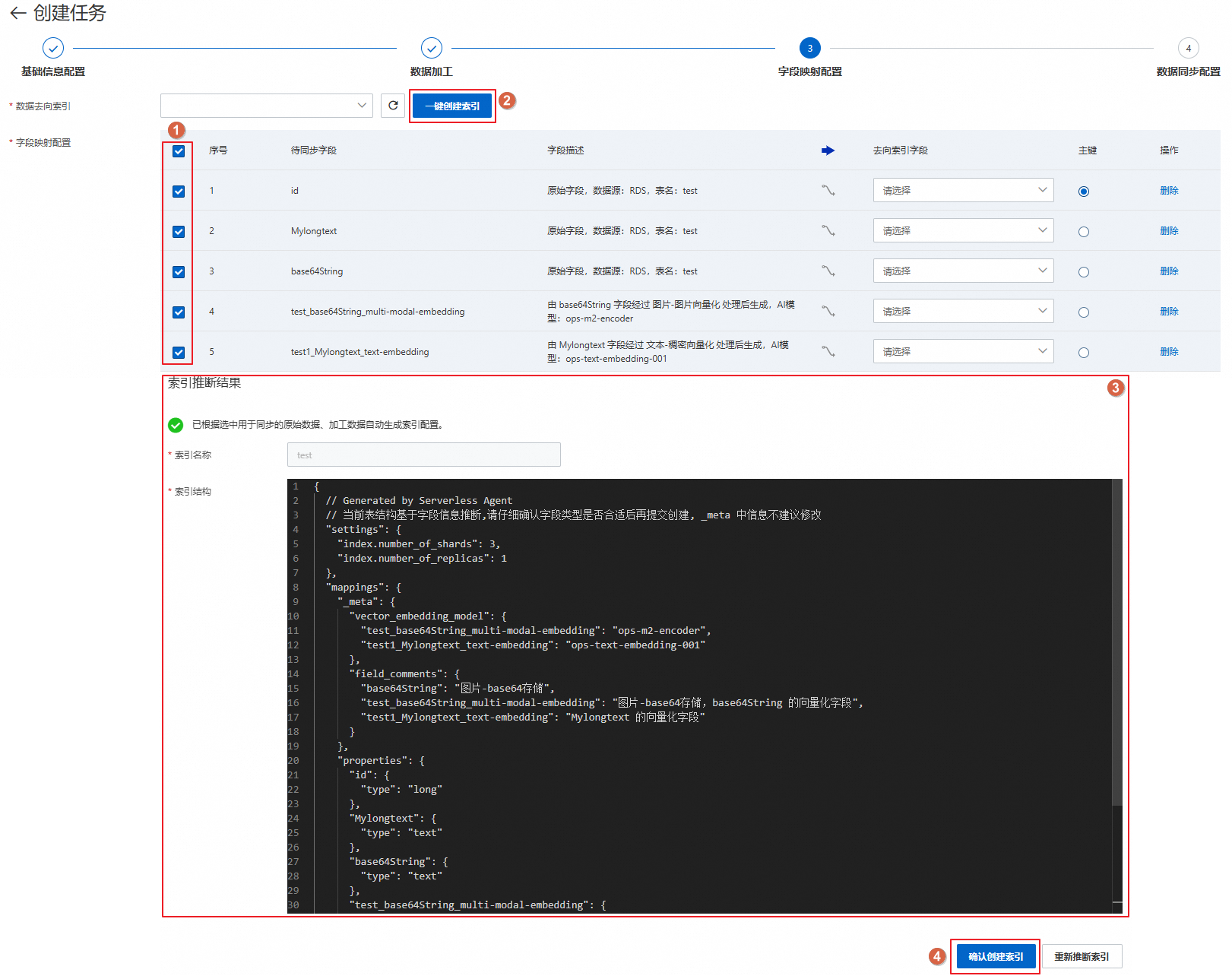The height and width of the screenshot is (979, 1232).
Task: Click mapping icon for test_base64String_multi-modal-embedding row
Action: coord(828,311)
